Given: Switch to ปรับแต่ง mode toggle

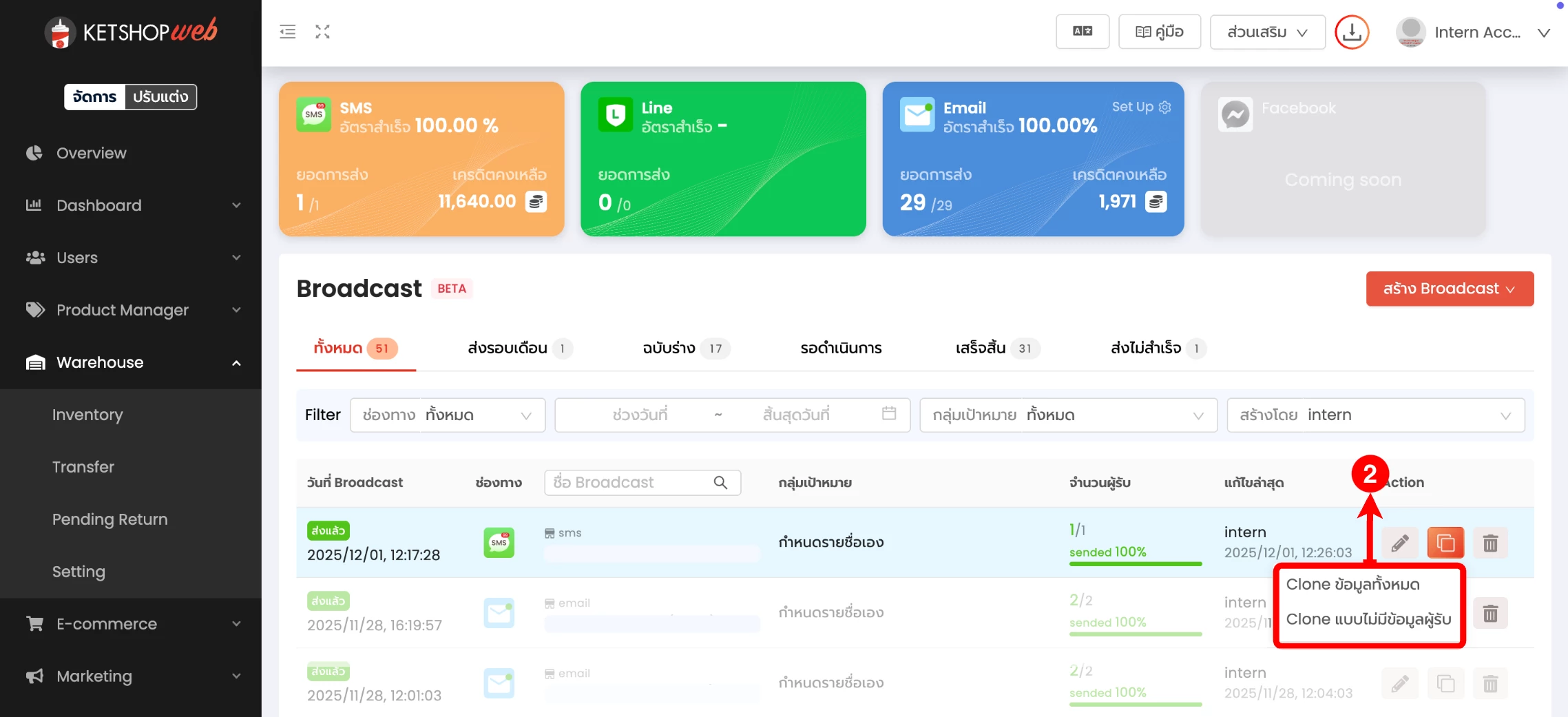Looking at the screenshot, I should (160, 96).
